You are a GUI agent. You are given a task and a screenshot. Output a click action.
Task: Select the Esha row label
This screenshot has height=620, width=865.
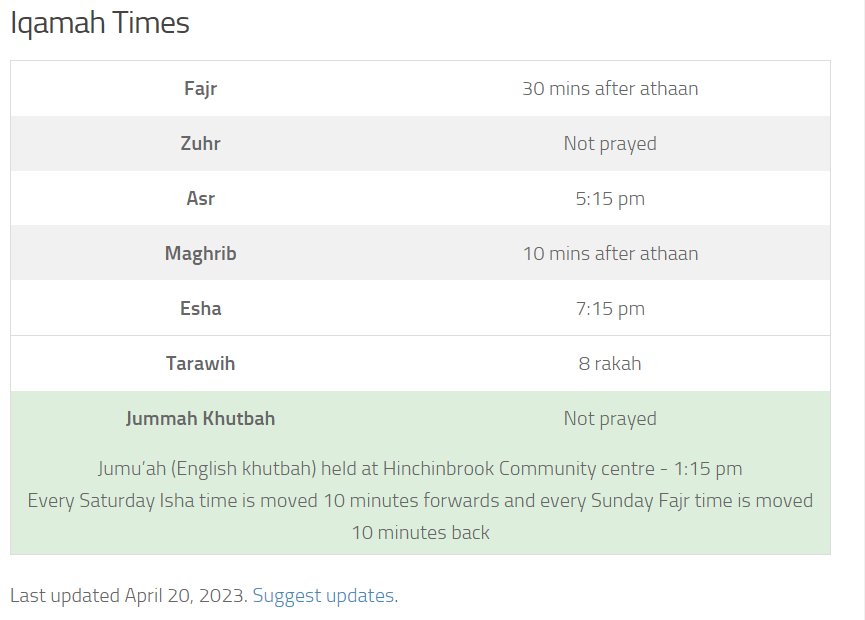(200, 308)
